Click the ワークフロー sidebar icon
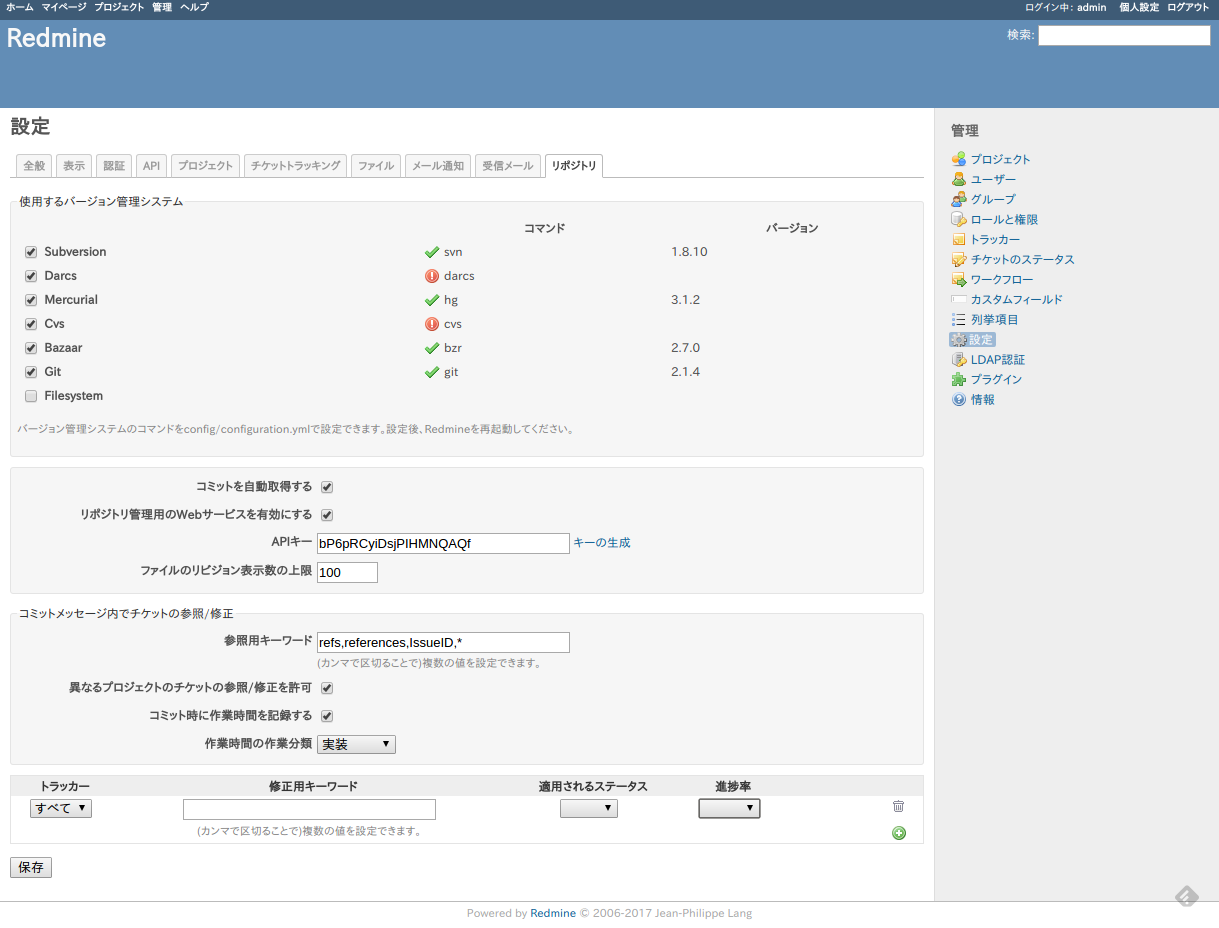 coord(959,279)
